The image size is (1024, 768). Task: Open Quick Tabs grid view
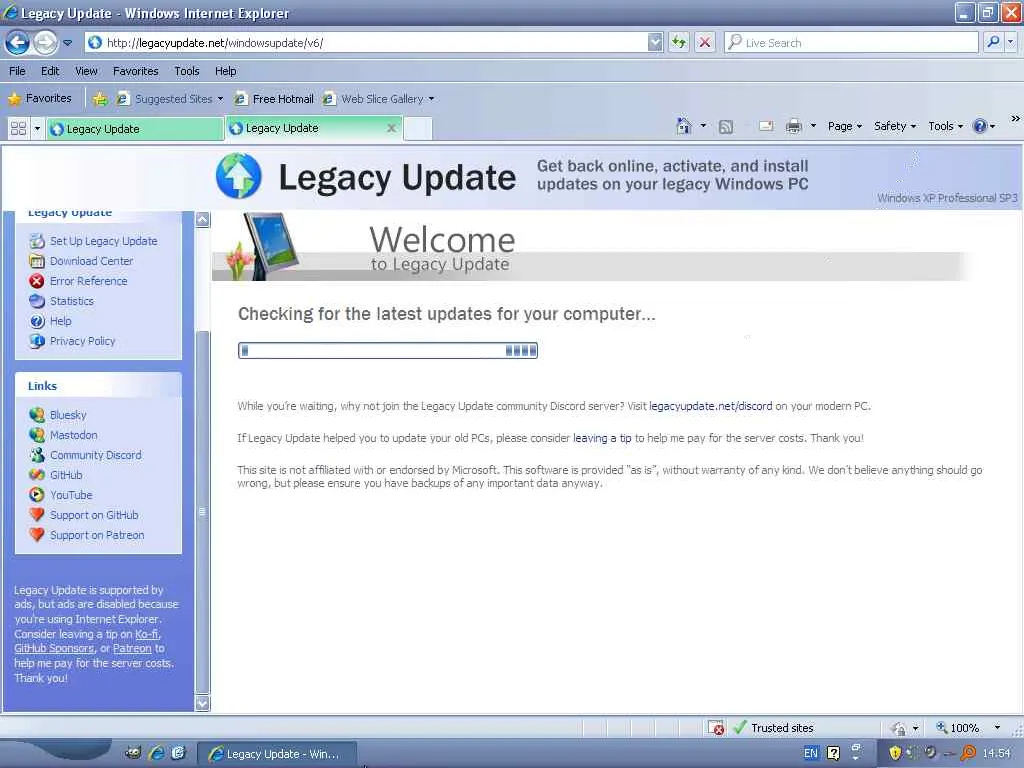click(x=18, y=128)
